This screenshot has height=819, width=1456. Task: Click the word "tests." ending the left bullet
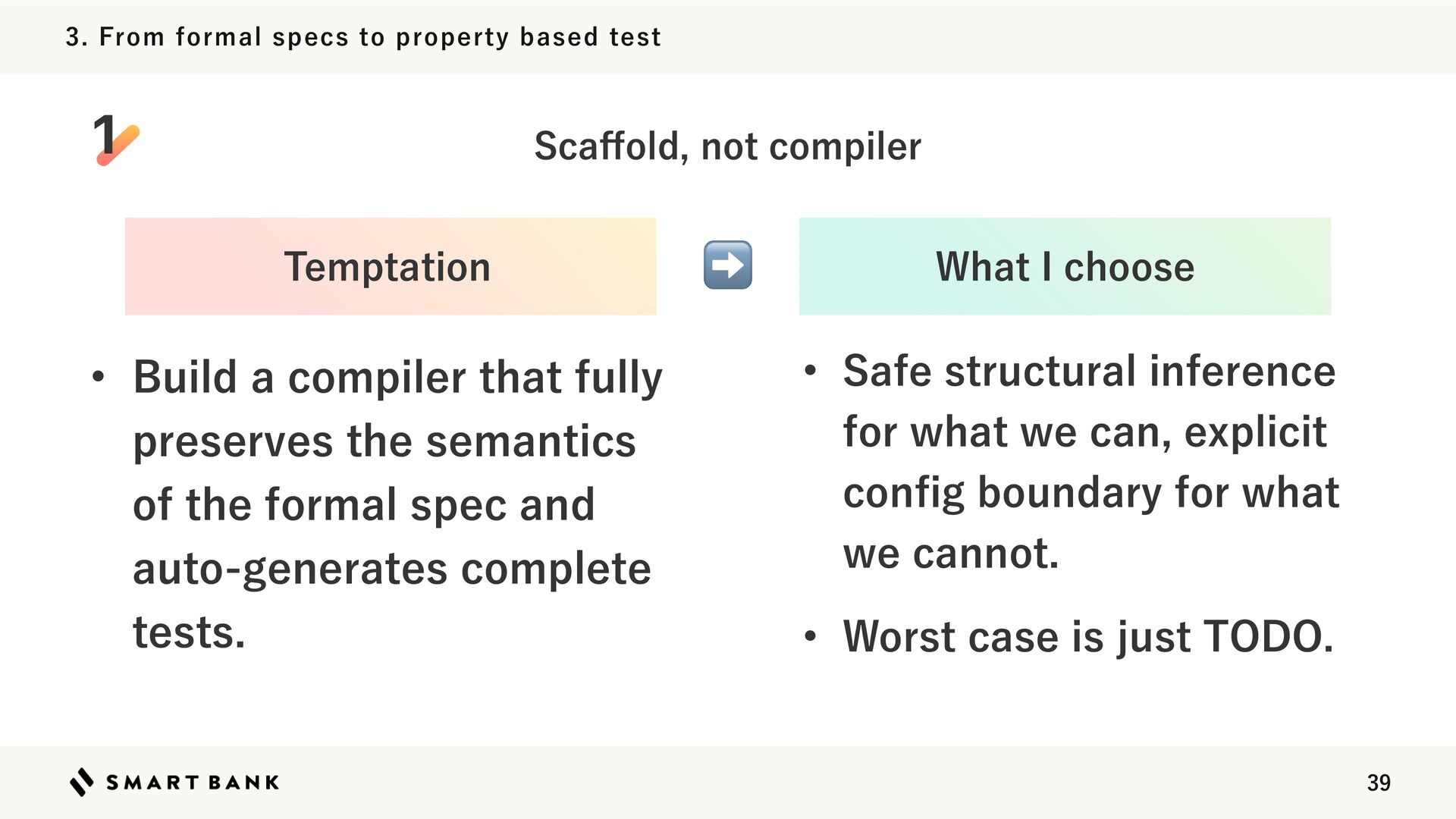tap(189, 632)
